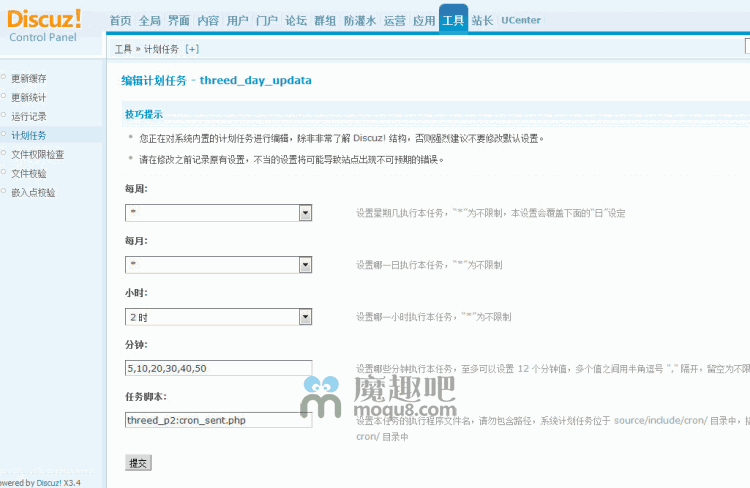Open the 界面 tab
This screenshot has height=488, width=750.
(x=179, y=21)
